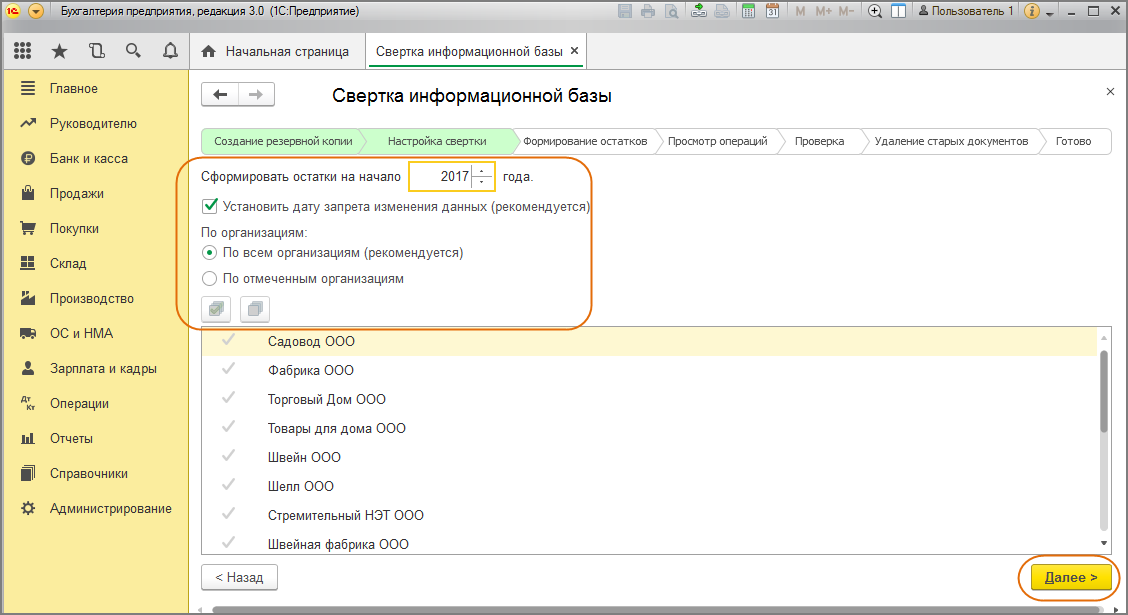Click the check all organizations icon
This screenshot has height=615, width=1128.
[x=216, y=309]
